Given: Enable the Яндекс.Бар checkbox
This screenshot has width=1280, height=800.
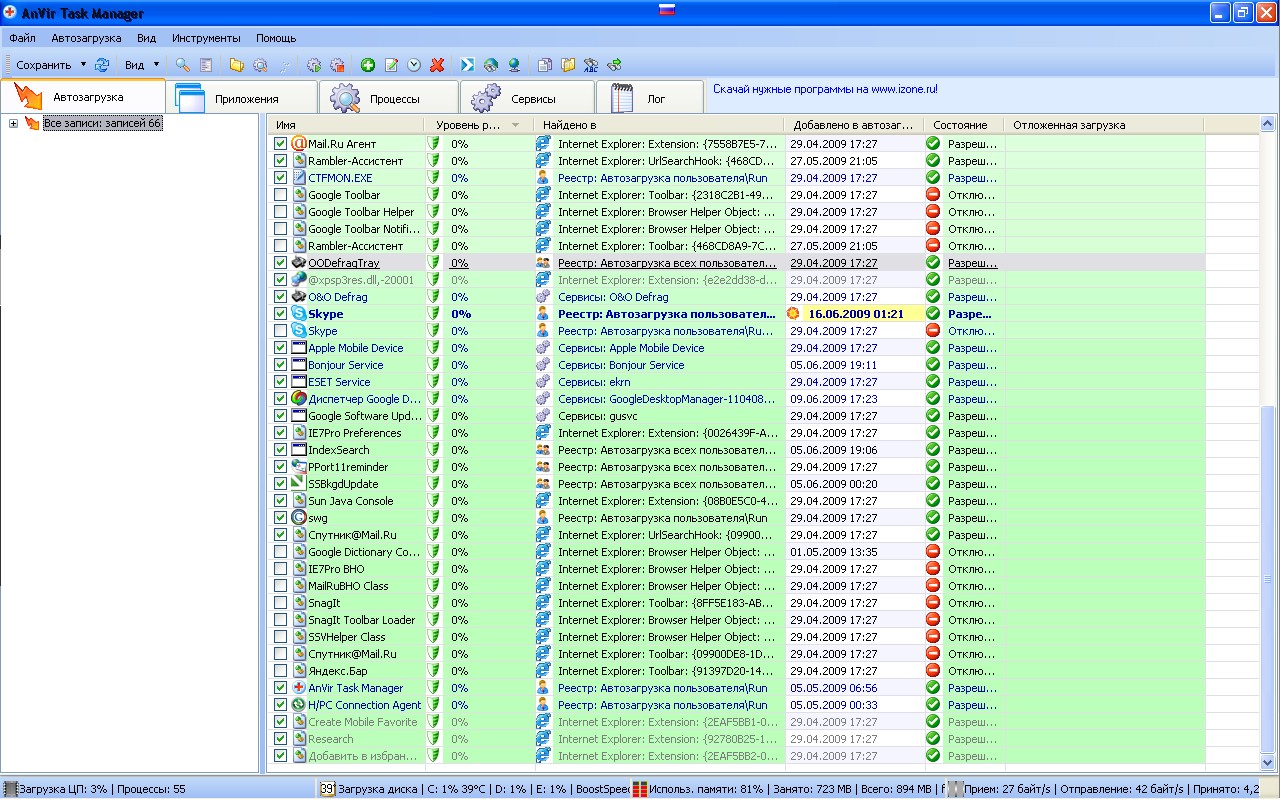Looking at the screenshot, I should pyautogui.click(x=281, y=671).
